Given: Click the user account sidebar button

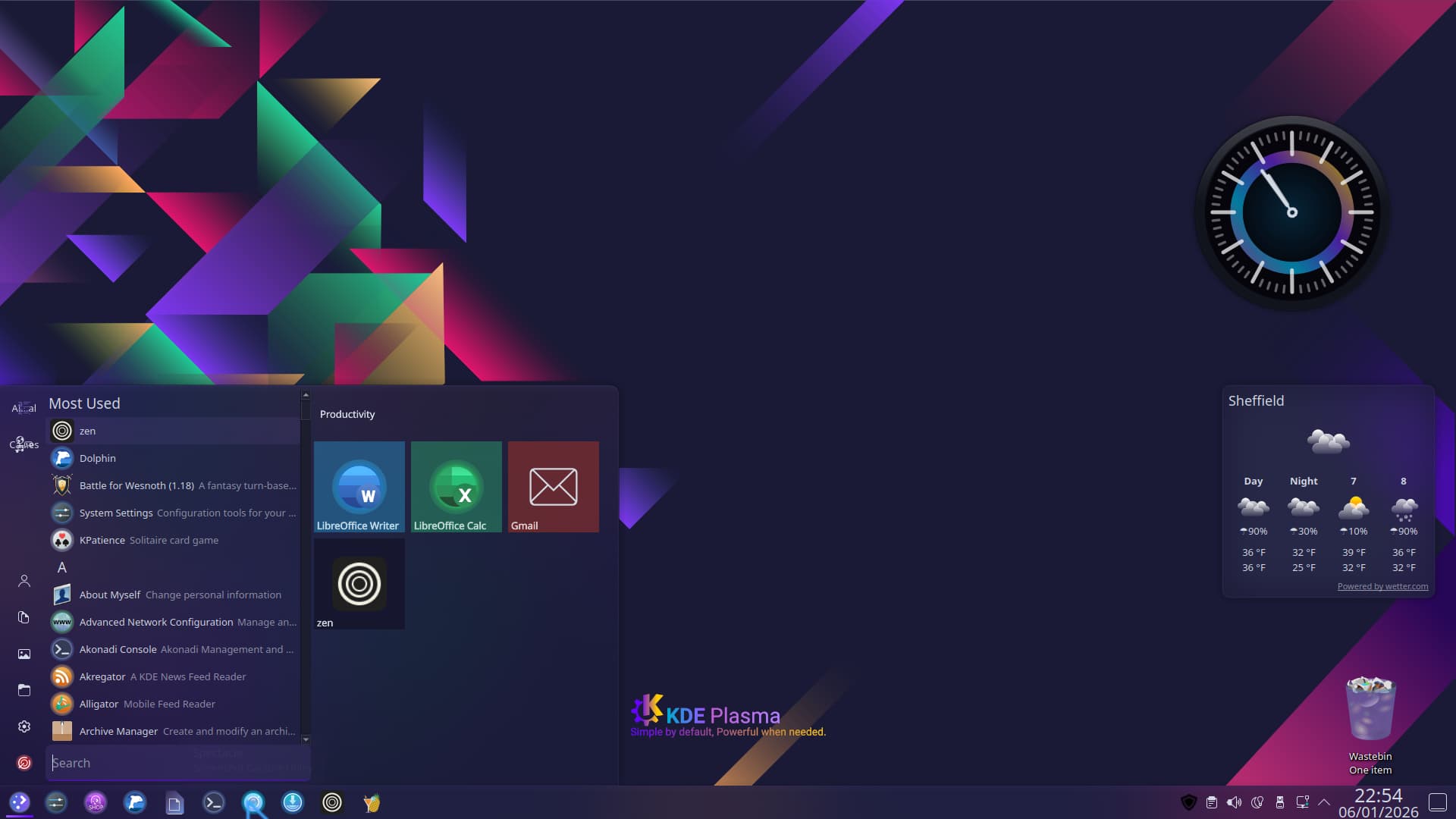Looking at the screenshot, I should 24,581.
